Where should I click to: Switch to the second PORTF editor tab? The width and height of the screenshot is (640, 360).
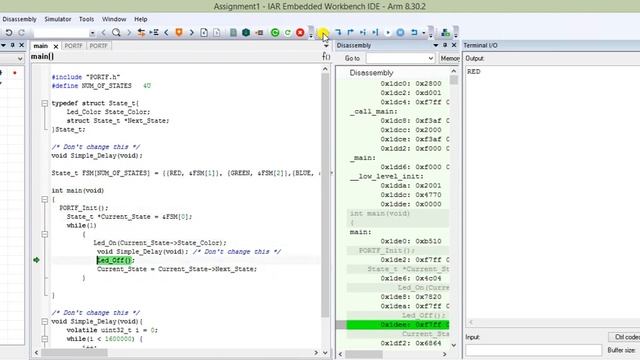click(x=98, y=46)
